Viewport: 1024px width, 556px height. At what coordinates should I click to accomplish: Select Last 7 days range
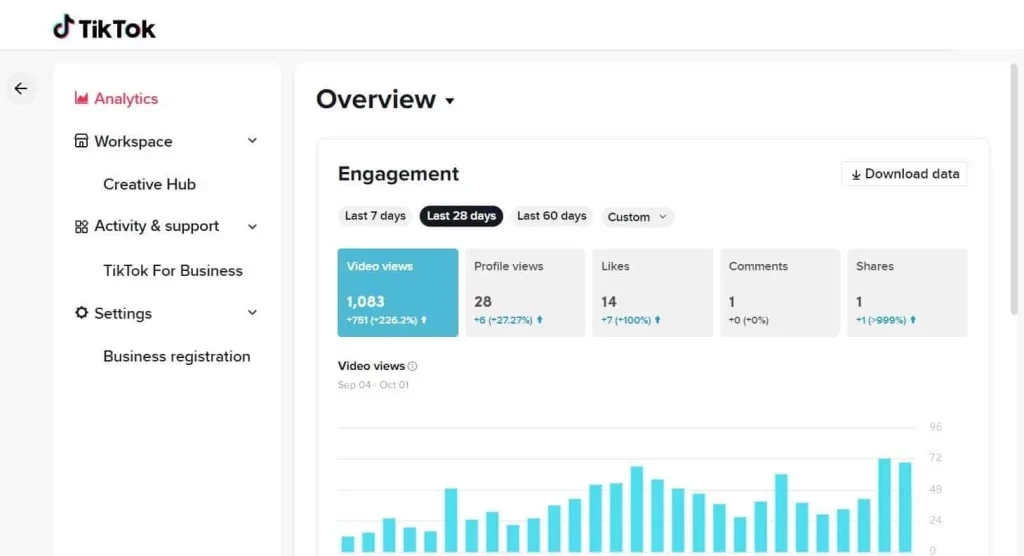tap(375, 216)
